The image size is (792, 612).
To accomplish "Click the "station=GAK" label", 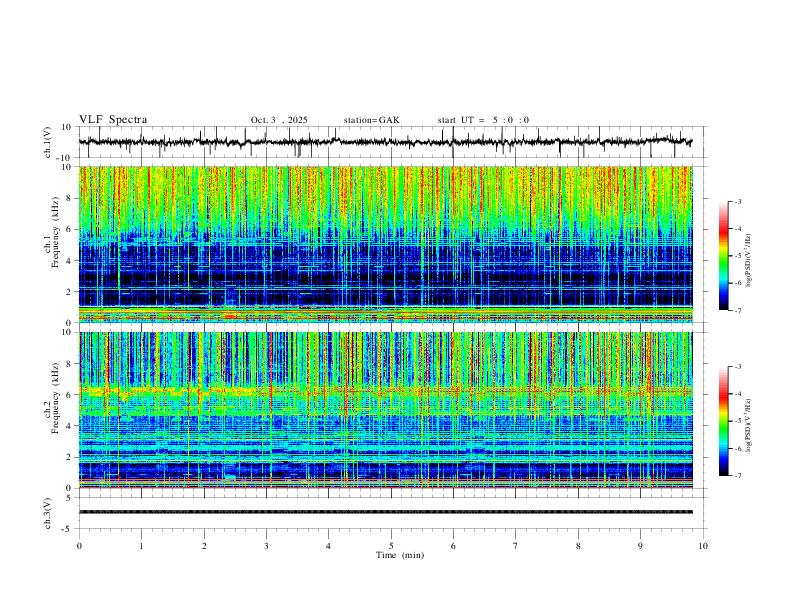I will tap(371, 120).
